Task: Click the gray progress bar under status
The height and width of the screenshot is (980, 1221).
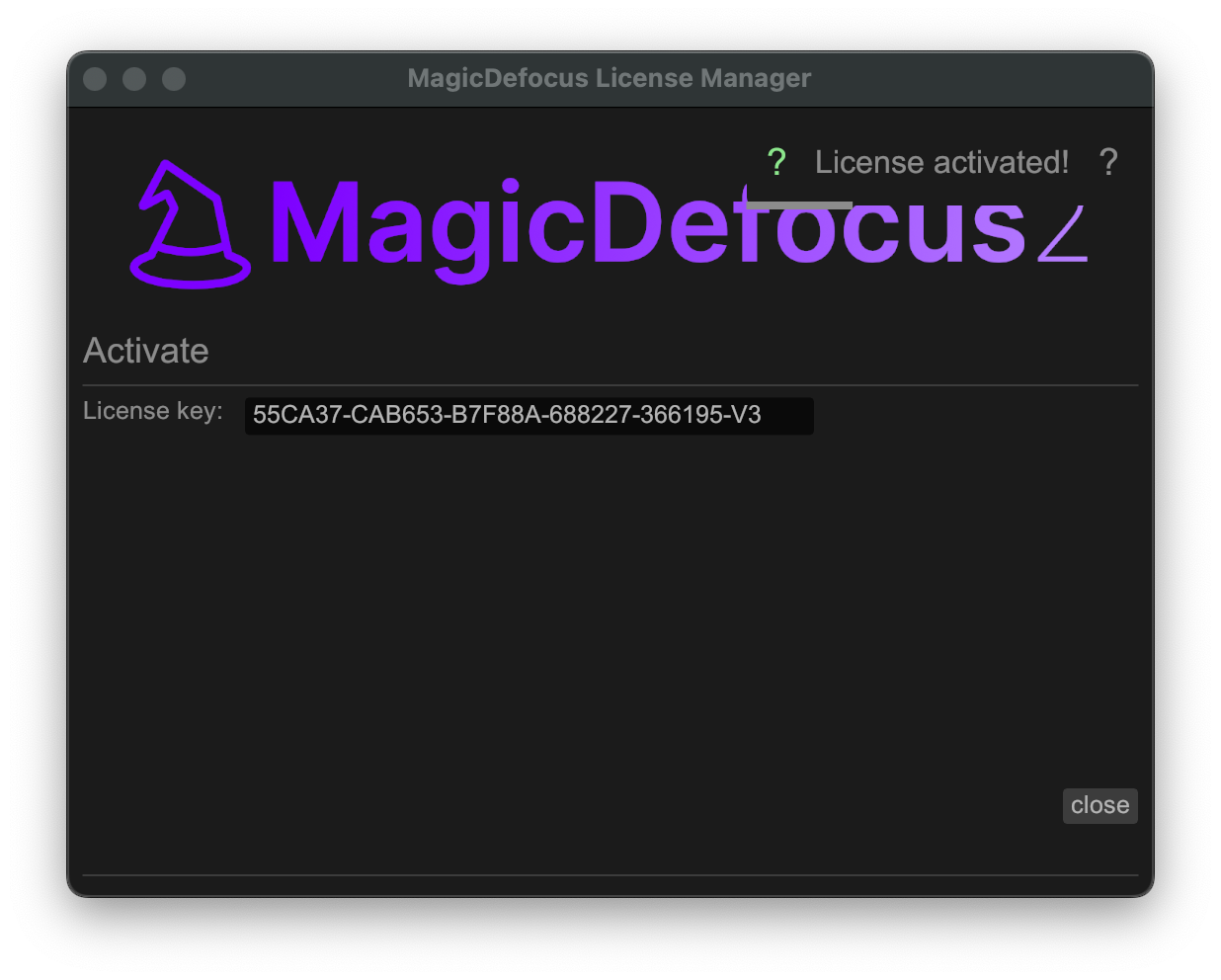Action: [x=799, y=205]
